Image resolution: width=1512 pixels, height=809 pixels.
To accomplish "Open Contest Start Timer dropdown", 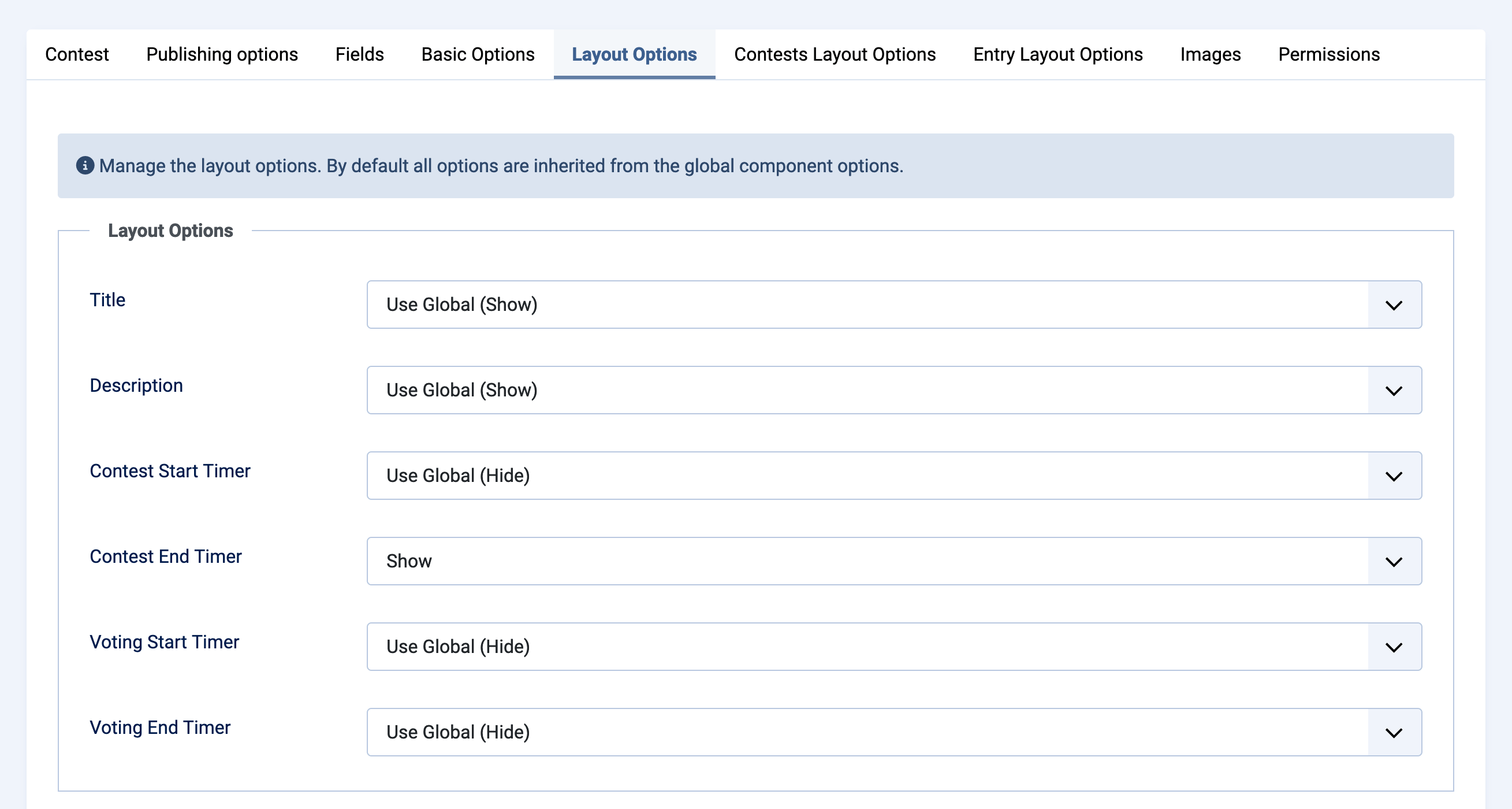I will coord(893,476).
